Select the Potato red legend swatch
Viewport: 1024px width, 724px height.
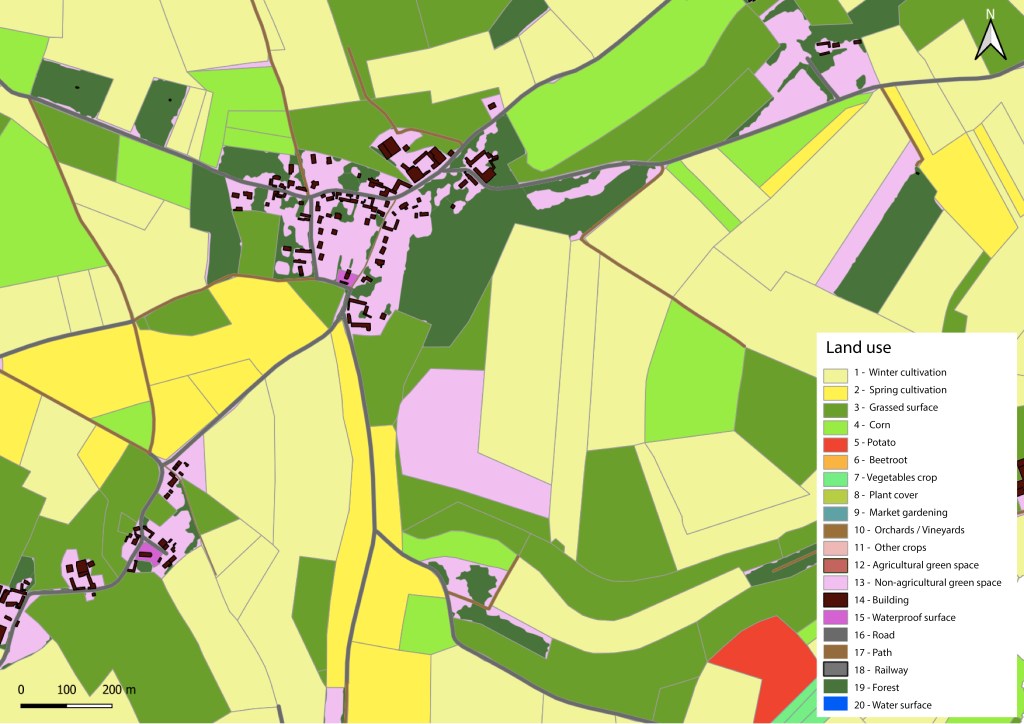pyautogui.click(x=835, y=443)
